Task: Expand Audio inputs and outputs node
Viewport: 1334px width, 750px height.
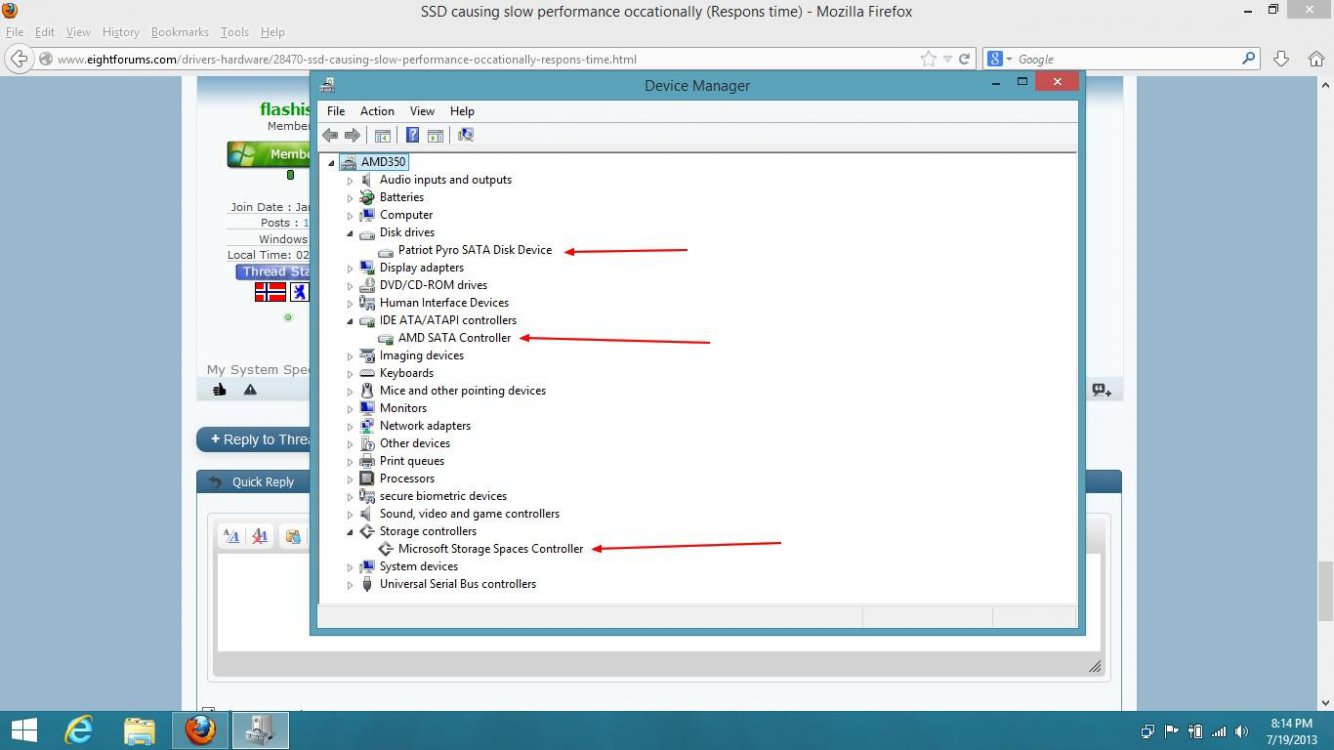Action: (x=350, y=180)
